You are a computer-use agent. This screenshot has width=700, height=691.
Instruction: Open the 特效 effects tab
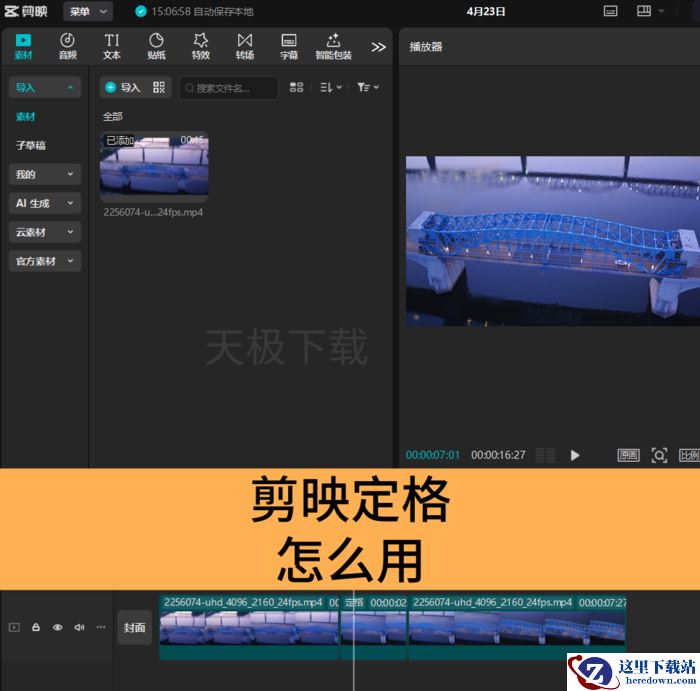(200, 46)
